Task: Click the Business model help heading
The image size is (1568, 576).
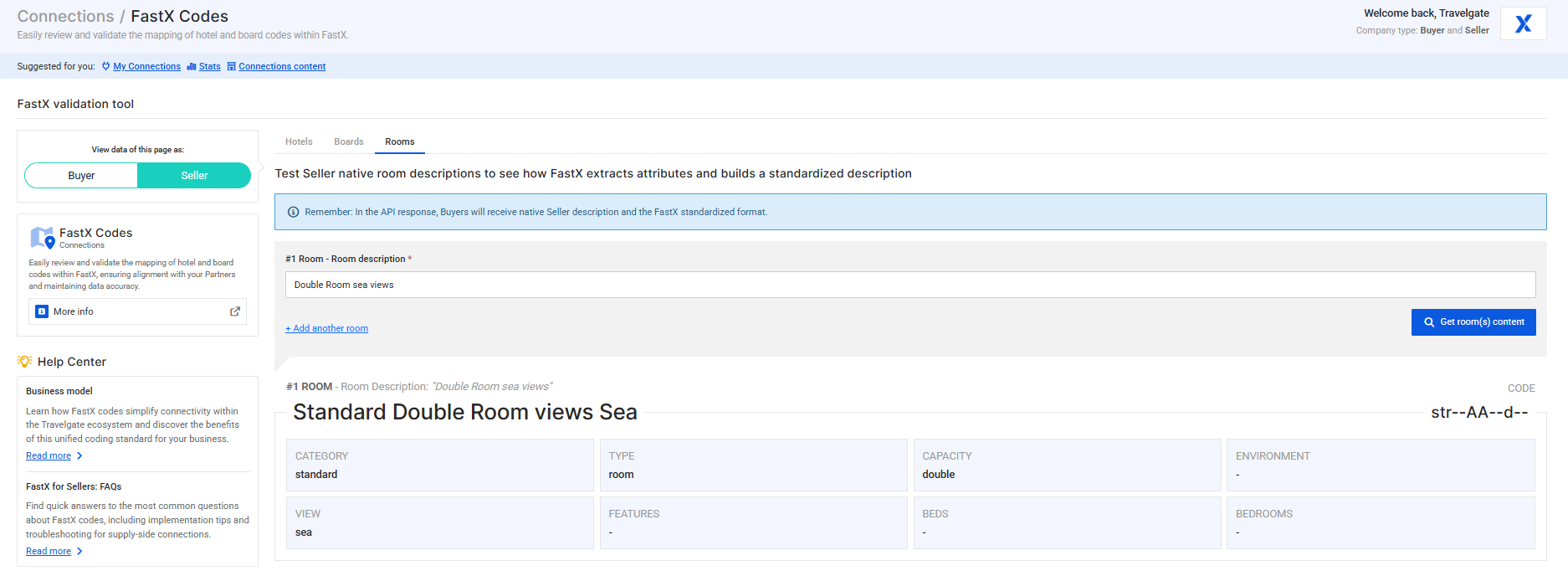Action: pyautogui.click(x=59, y=391)
